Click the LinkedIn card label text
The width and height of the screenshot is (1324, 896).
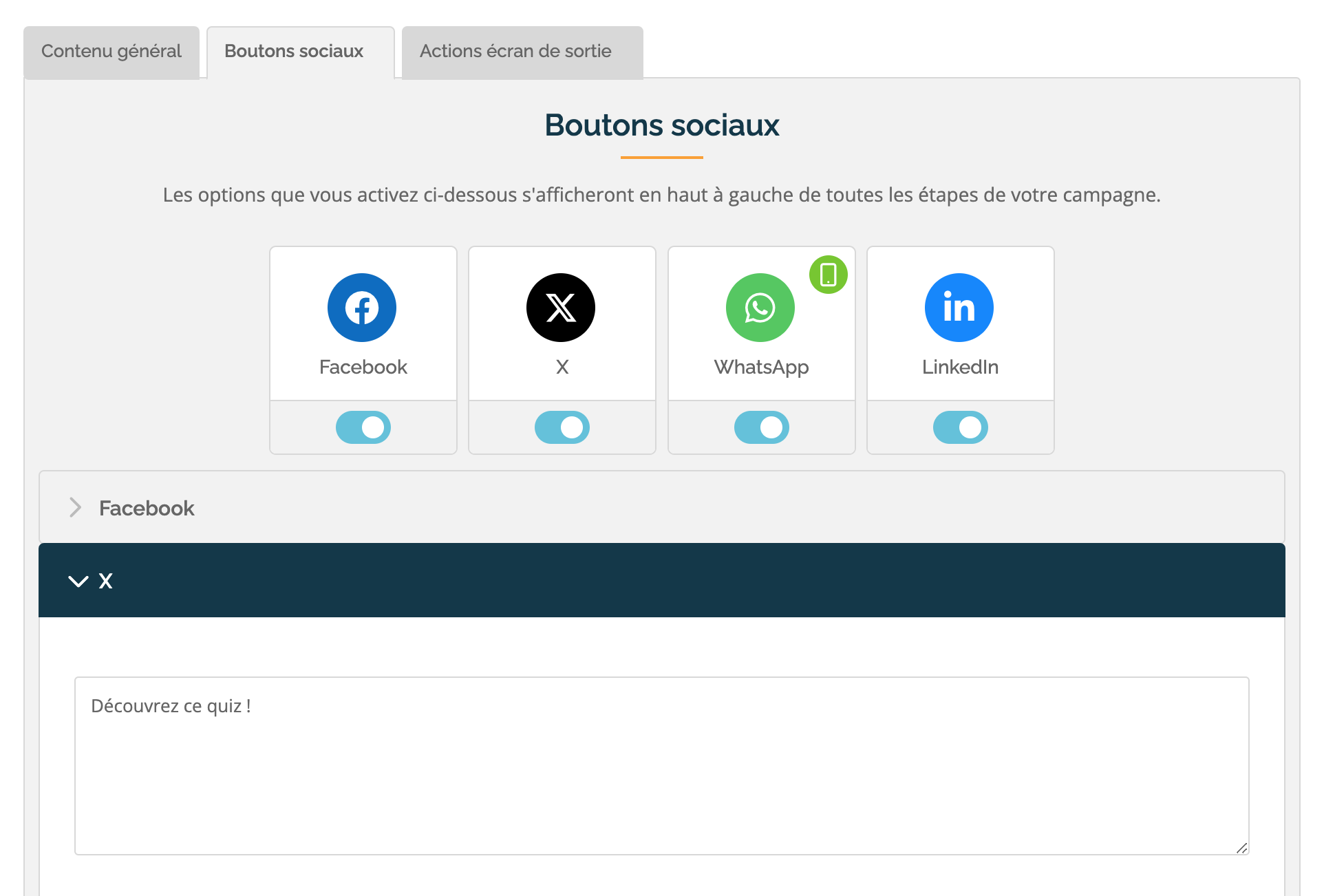(x=961, y=367)
